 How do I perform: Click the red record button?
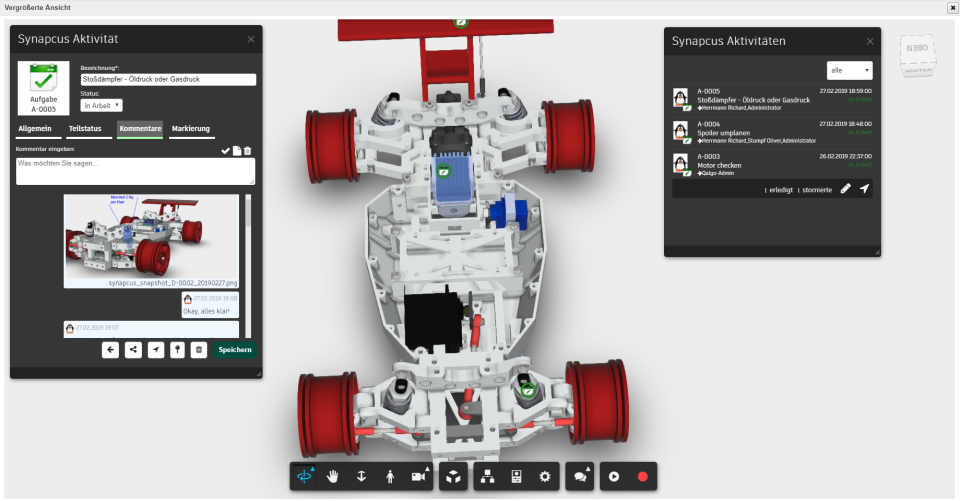(x=642, y=477)
